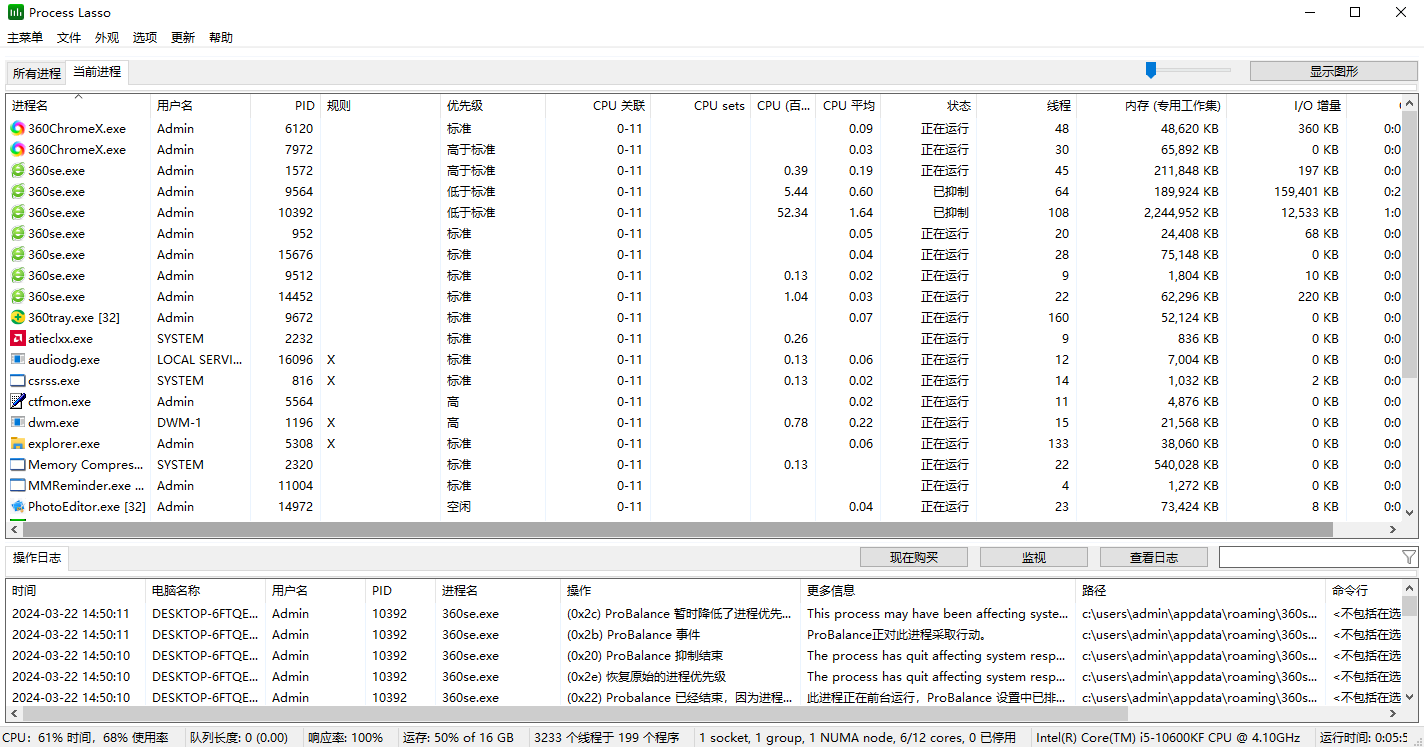Click the 360ChromeX.exe icon for PID 7972

coord(18,149)
